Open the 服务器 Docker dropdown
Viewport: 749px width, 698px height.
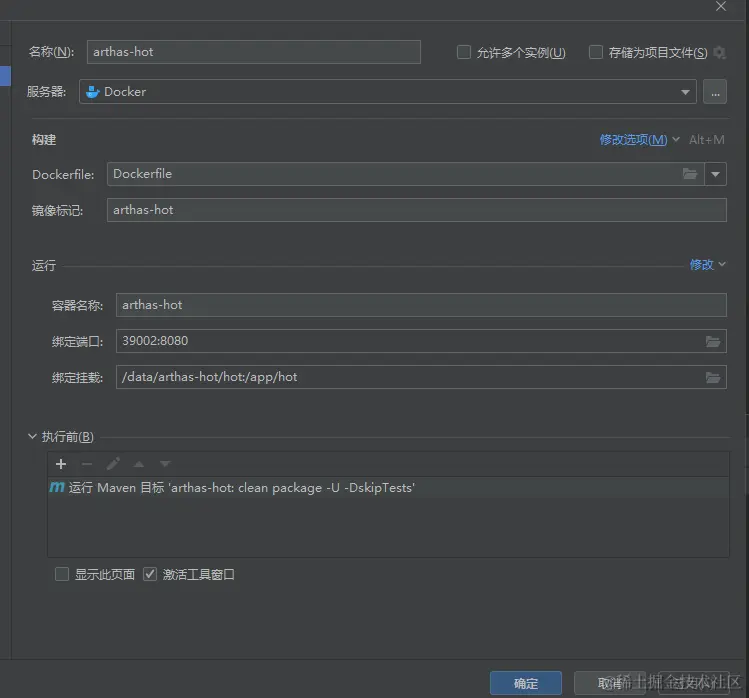tap(387, 92)
